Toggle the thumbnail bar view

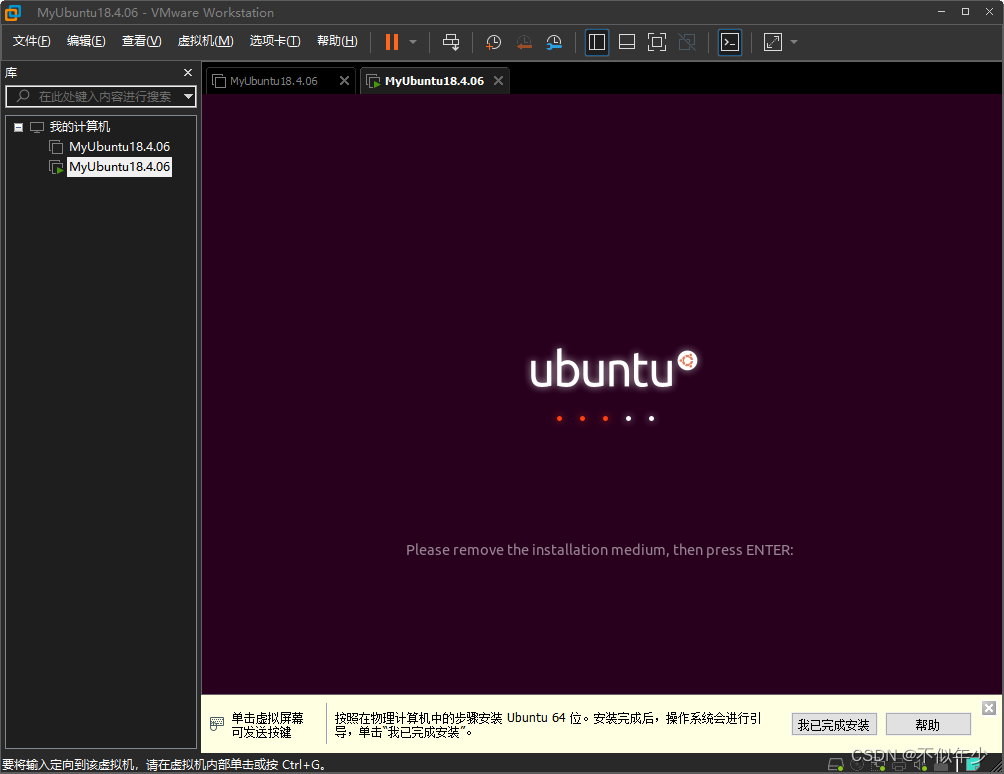pos(627,42)
